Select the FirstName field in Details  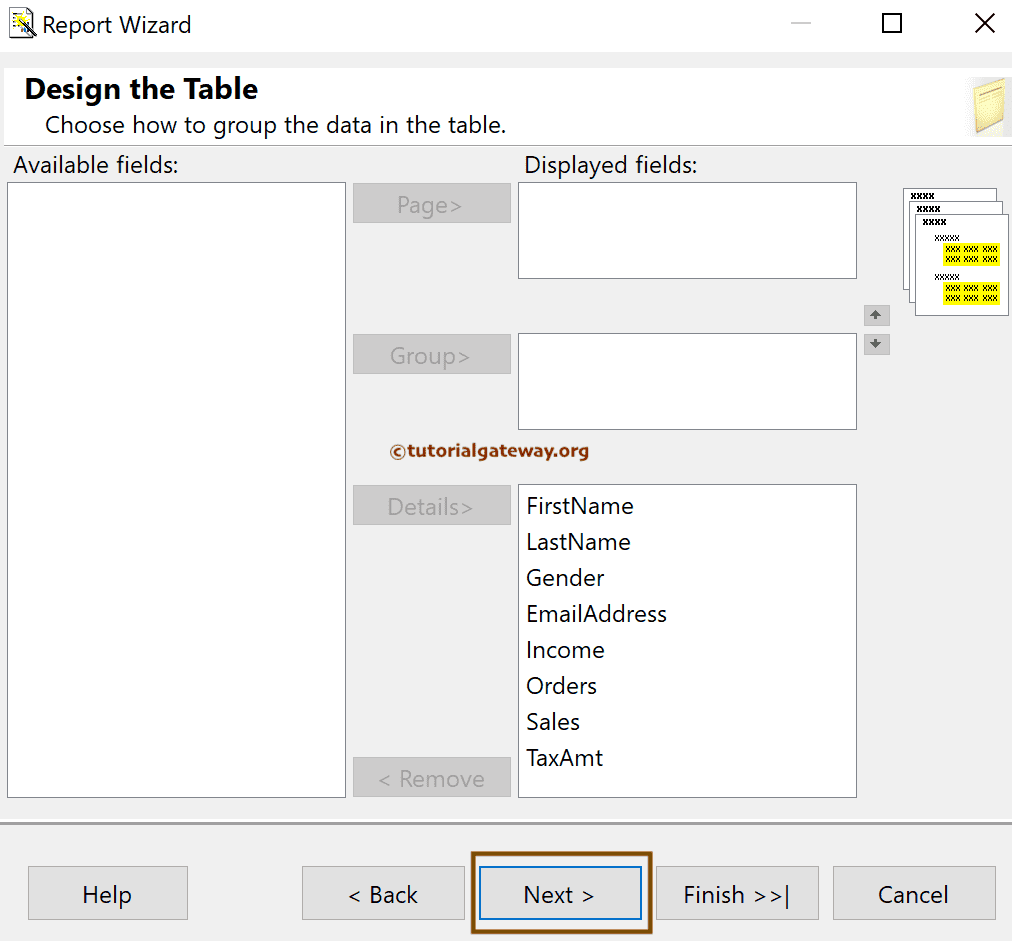(x=580, y=506)
